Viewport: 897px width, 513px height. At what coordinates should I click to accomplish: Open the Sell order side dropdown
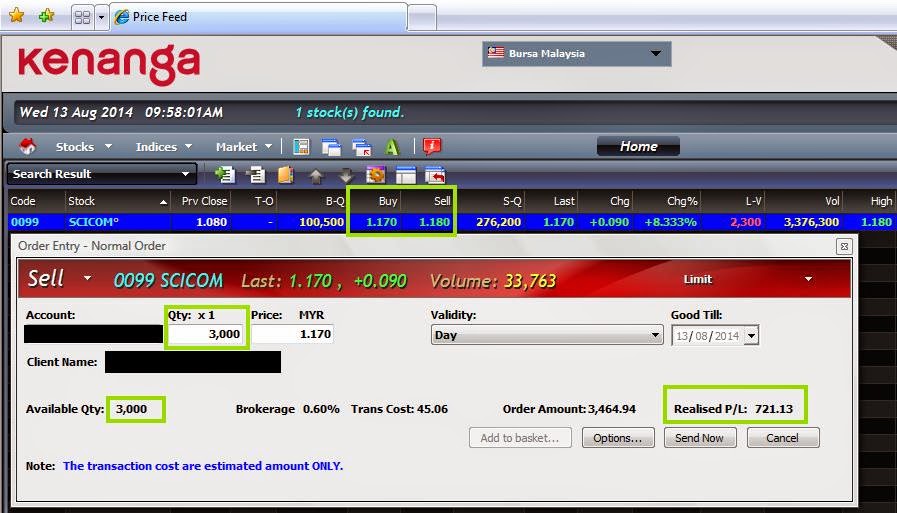[87, 279]
